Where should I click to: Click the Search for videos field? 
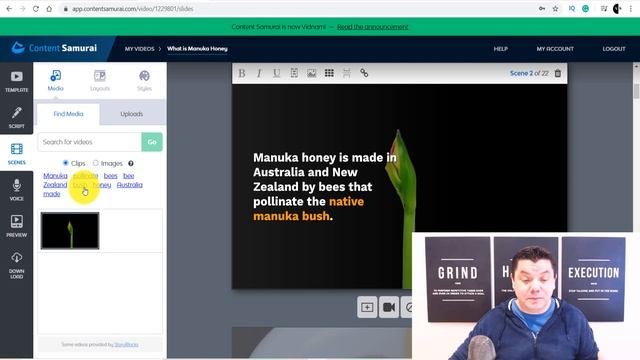[90, 142]
